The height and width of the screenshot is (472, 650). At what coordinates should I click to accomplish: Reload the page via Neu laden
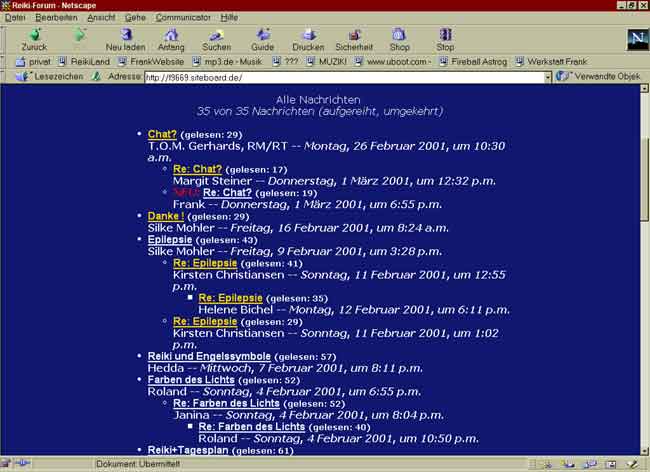point(126,40)
